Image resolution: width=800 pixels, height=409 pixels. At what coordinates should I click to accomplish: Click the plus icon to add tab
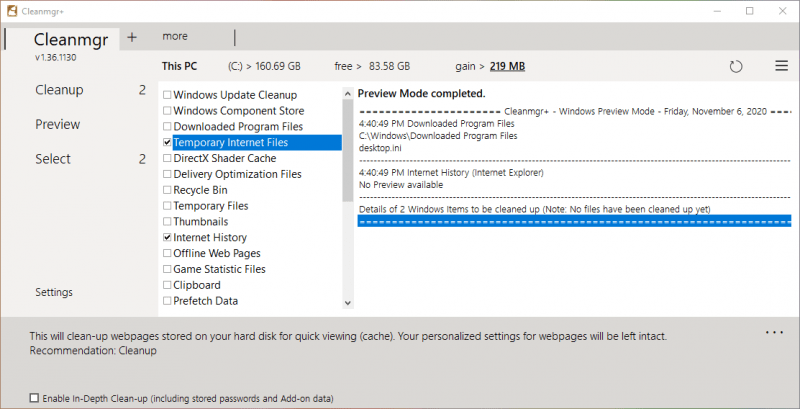(131, 37)
